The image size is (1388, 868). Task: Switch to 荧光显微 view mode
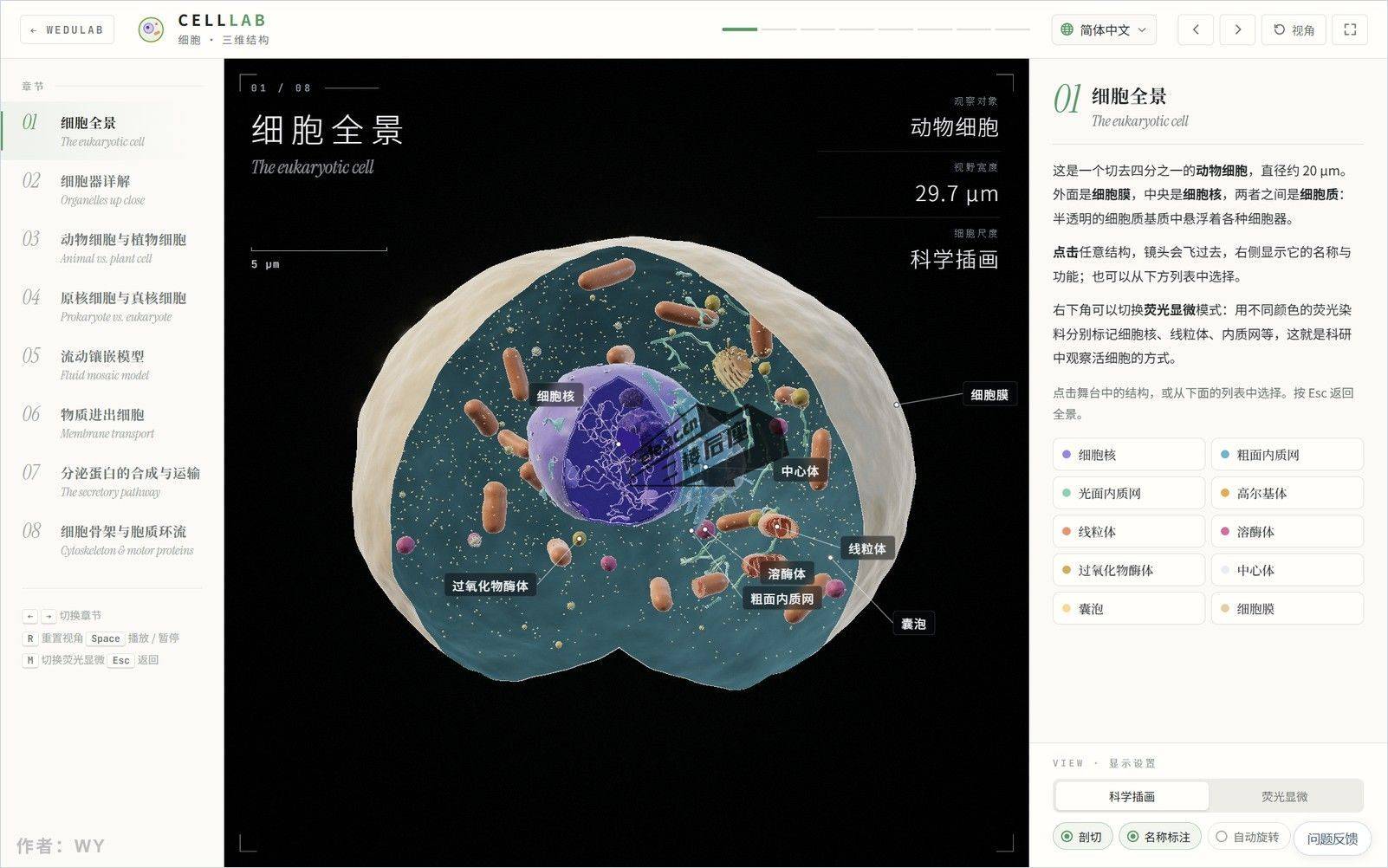pos(1284,796)
